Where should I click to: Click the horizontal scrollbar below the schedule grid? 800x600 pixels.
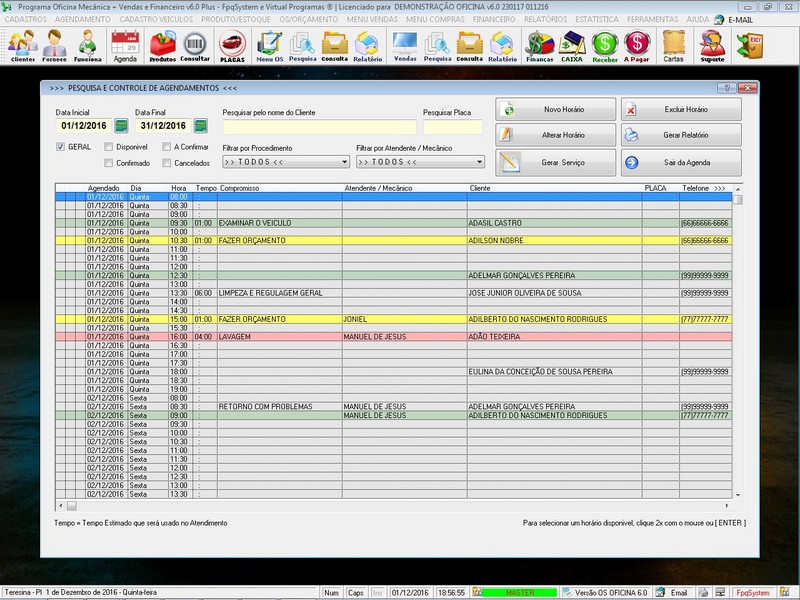400,506
